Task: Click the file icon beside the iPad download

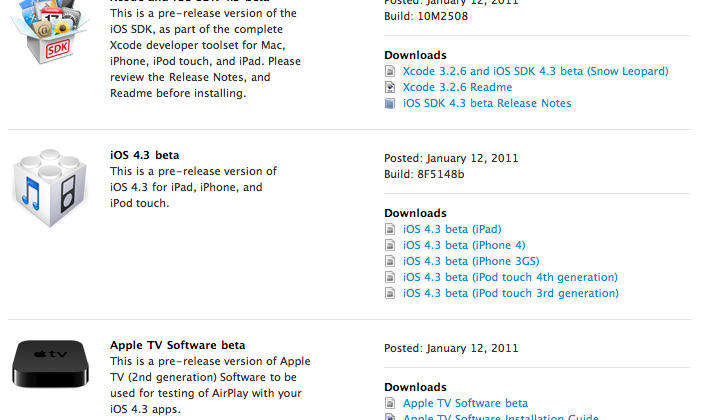Action: point(390,230)
